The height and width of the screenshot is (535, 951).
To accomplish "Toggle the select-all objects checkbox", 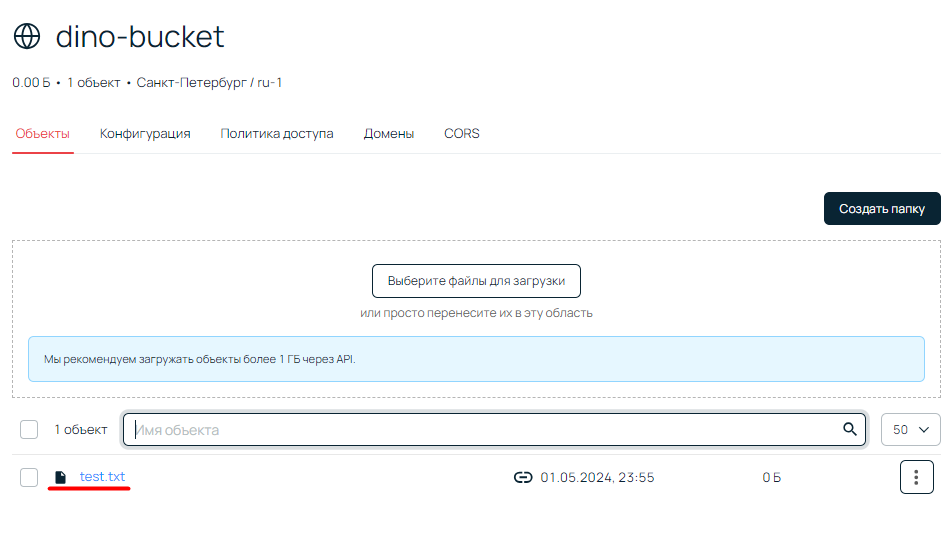I will [29, 430].
